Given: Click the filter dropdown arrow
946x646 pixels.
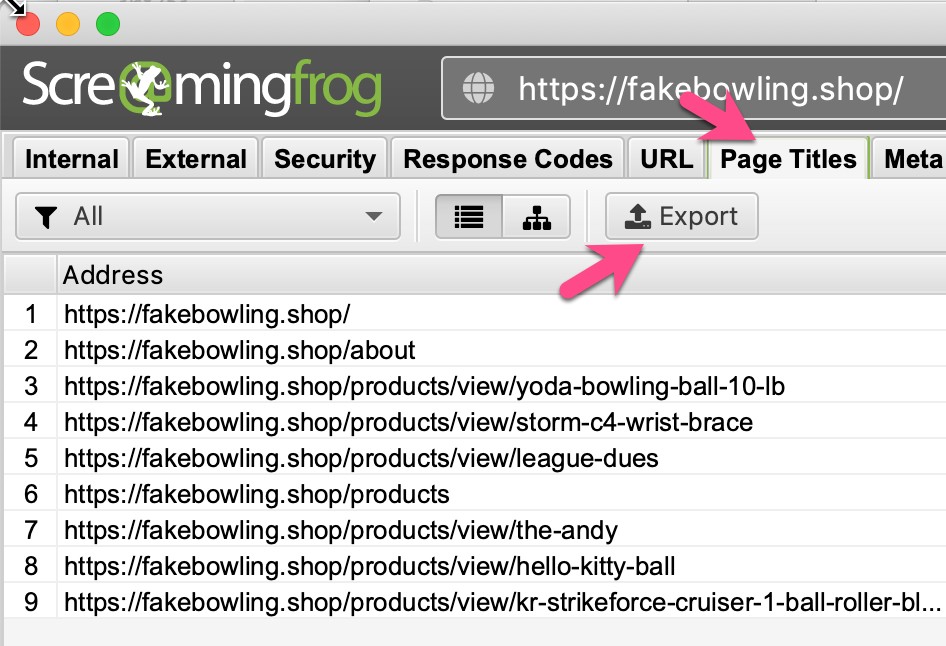Looking at the screenshot, I should point(374,217).
